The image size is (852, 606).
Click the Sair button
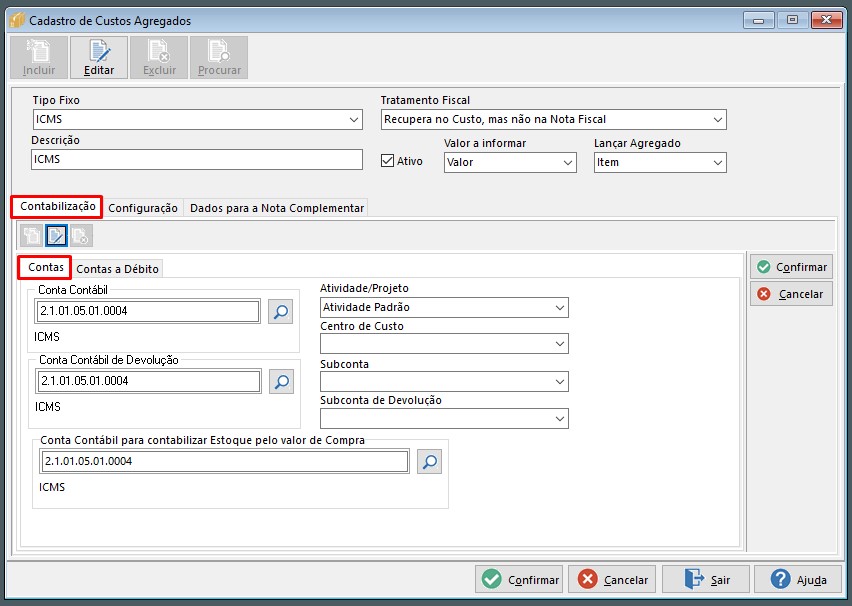[706, 579]
